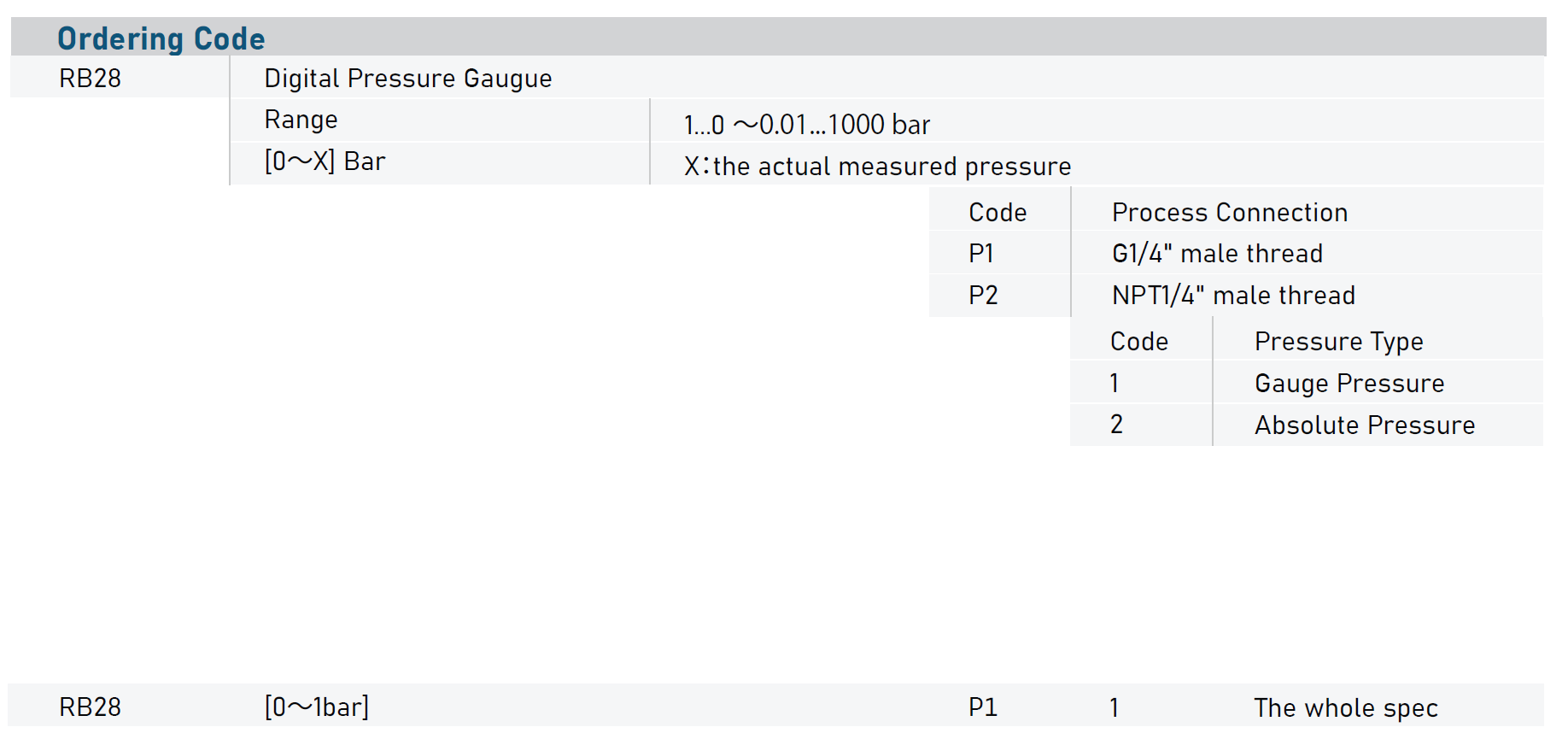Viewport: 1568px width, 739px height.
Task: Click the Range label cell
Action: [301, 120]
